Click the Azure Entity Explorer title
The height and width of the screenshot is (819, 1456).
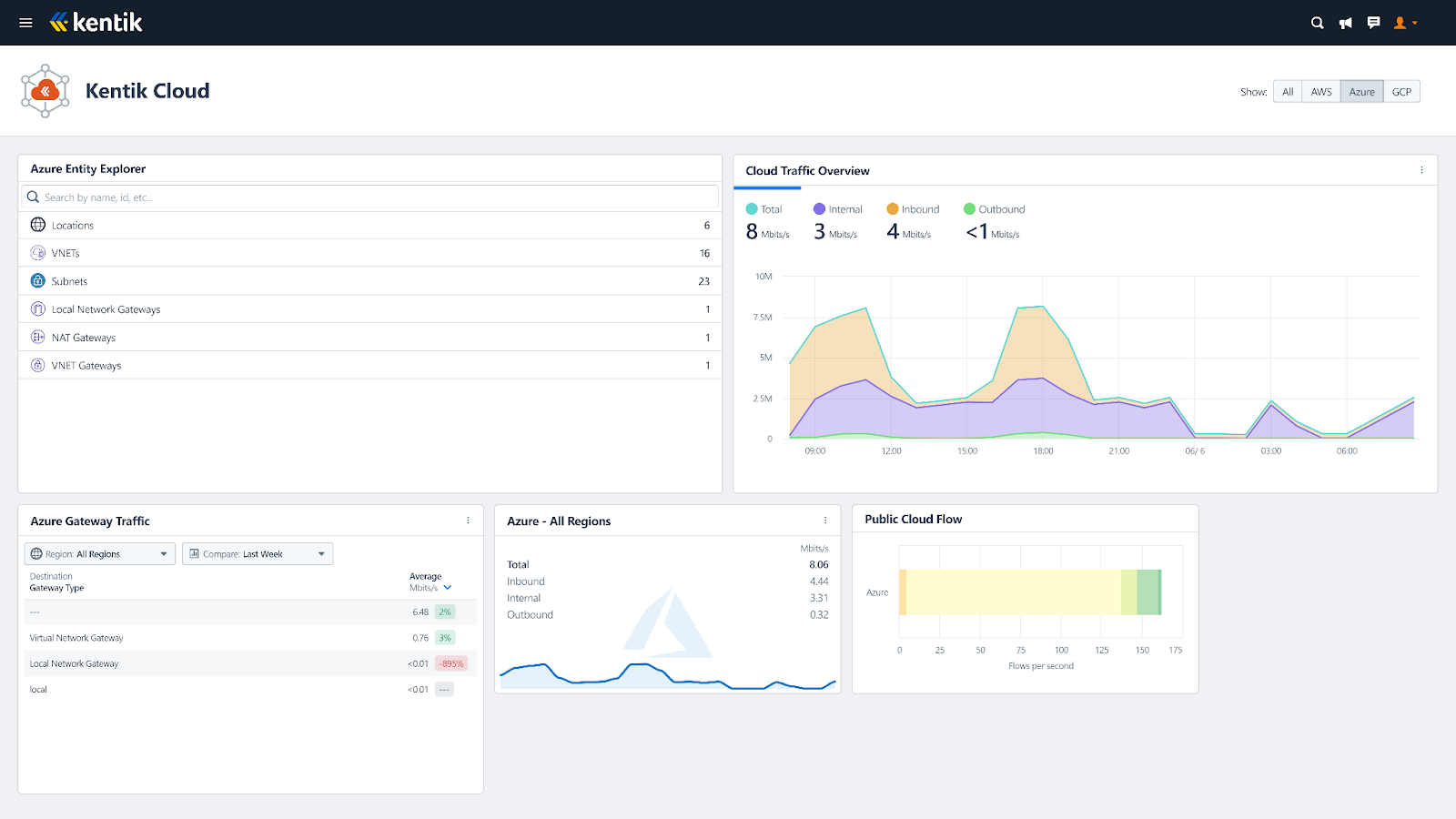(88, 169)
